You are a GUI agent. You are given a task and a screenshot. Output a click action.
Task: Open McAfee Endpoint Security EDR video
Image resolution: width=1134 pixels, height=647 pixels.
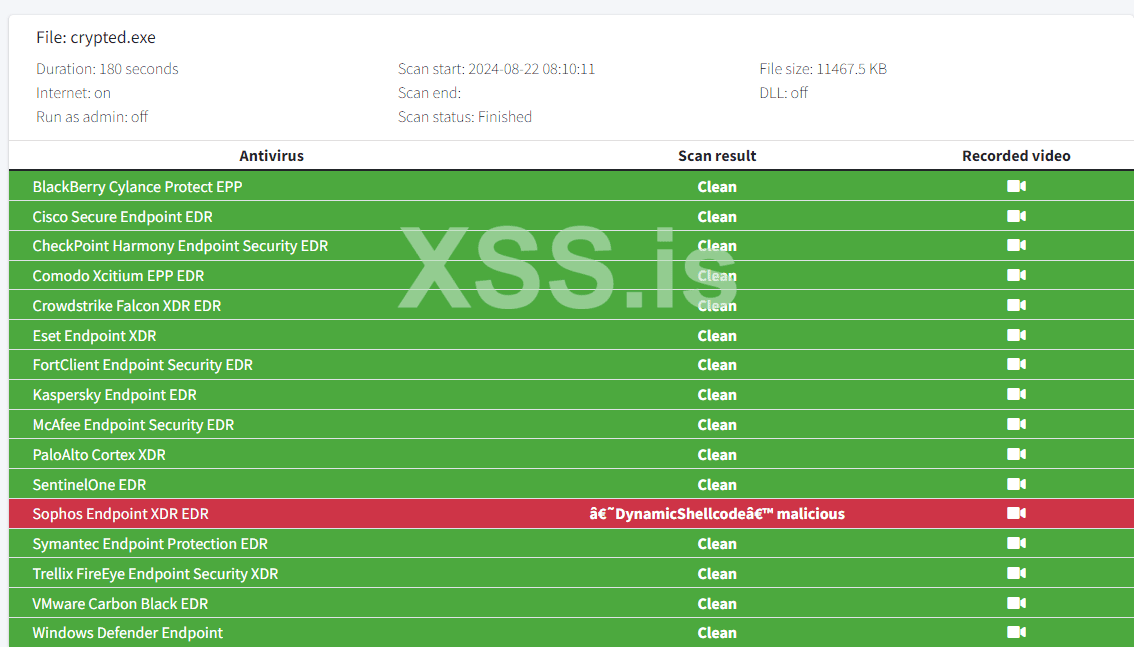click(1016, 424)
